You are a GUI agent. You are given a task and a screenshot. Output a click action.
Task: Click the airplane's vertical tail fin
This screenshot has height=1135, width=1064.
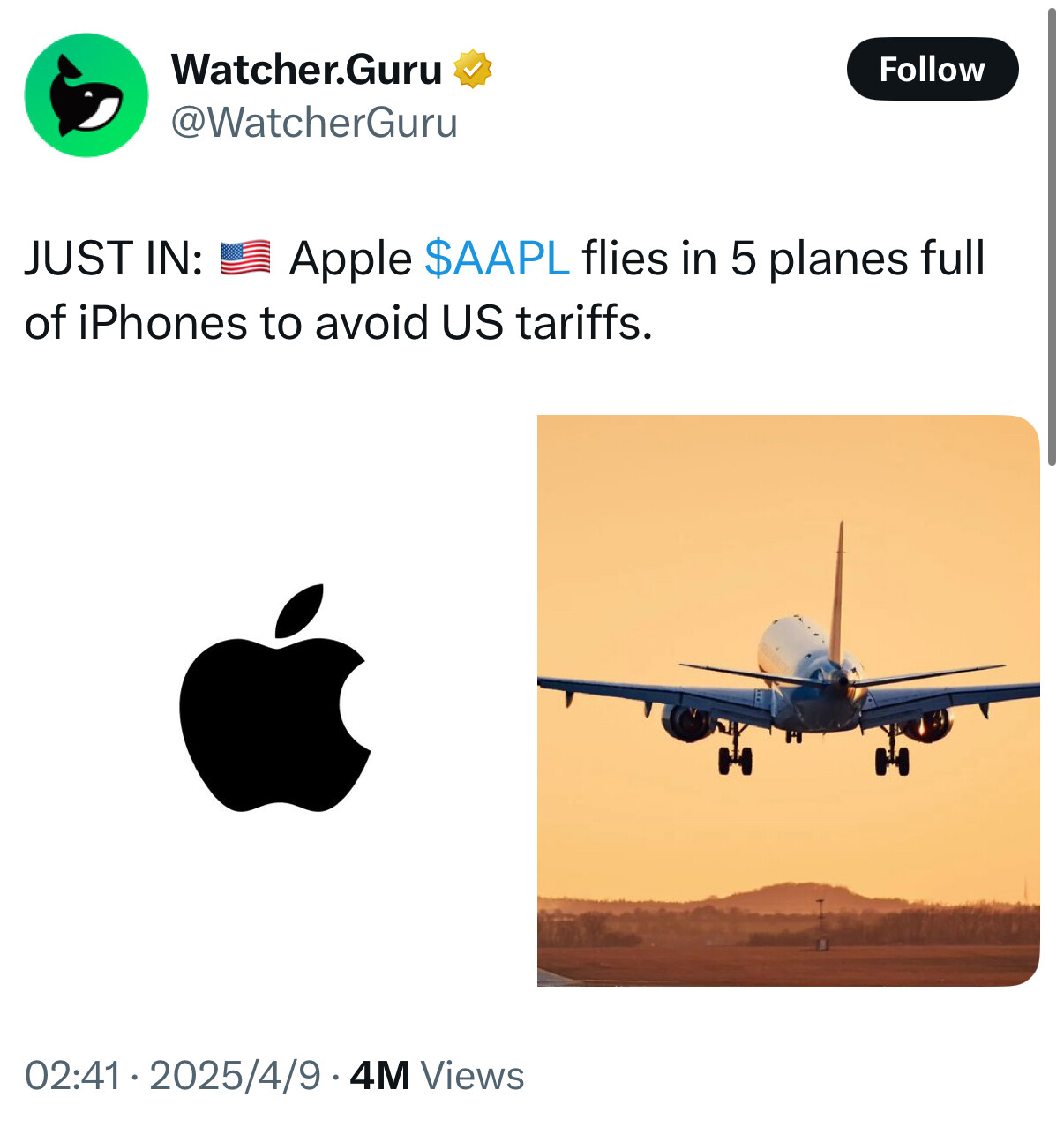click(837, 583)
